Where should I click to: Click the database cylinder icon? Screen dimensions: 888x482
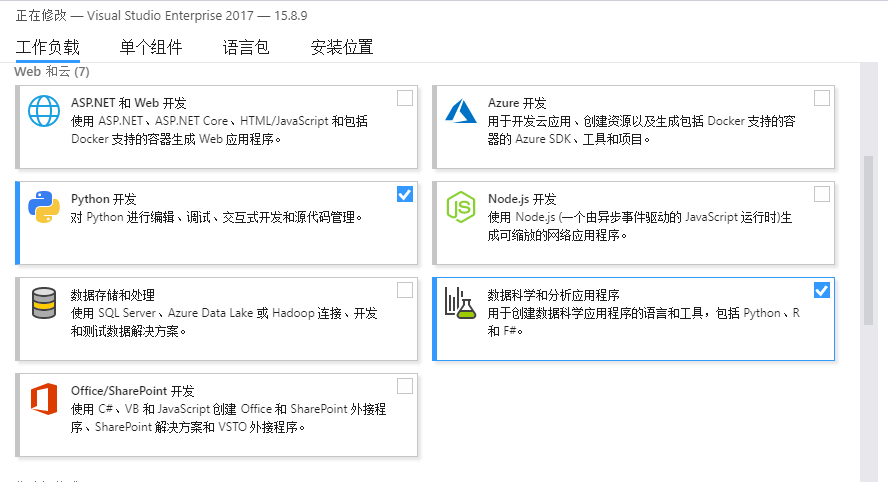44,303
